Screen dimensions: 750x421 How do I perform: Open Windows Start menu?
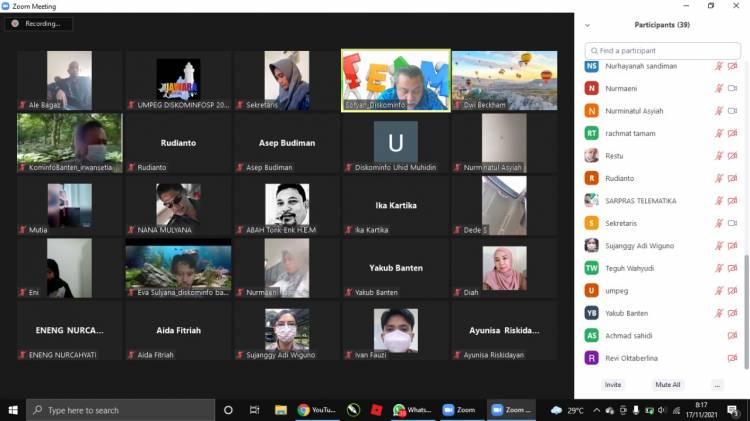[13, 410]
